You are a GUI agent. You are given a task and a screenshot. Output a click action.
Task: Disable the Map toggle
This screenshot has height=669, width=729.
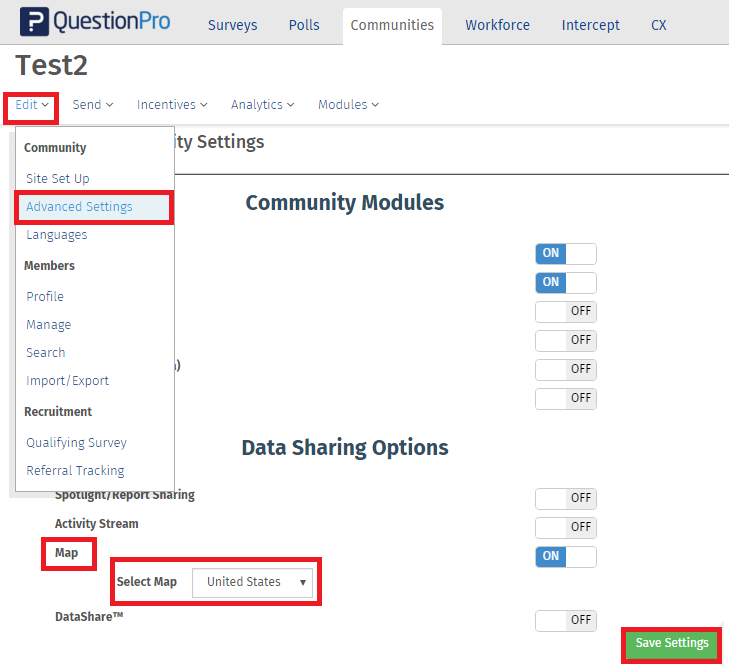(565, 557)
